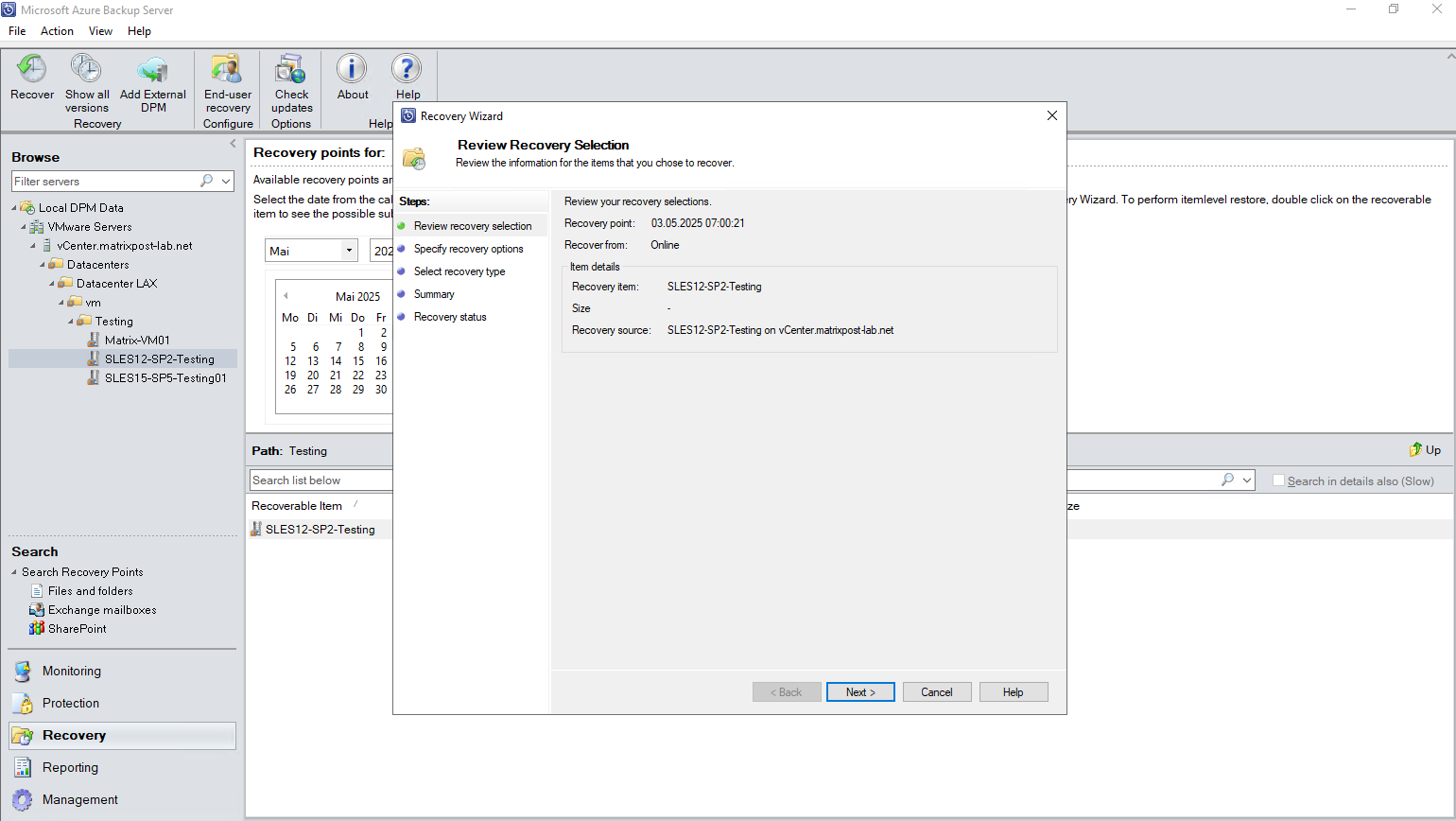This screenshot has width=1456, height=821.
Task: Open the View menu
Action: pyautogui.click(x=100, y=31)
